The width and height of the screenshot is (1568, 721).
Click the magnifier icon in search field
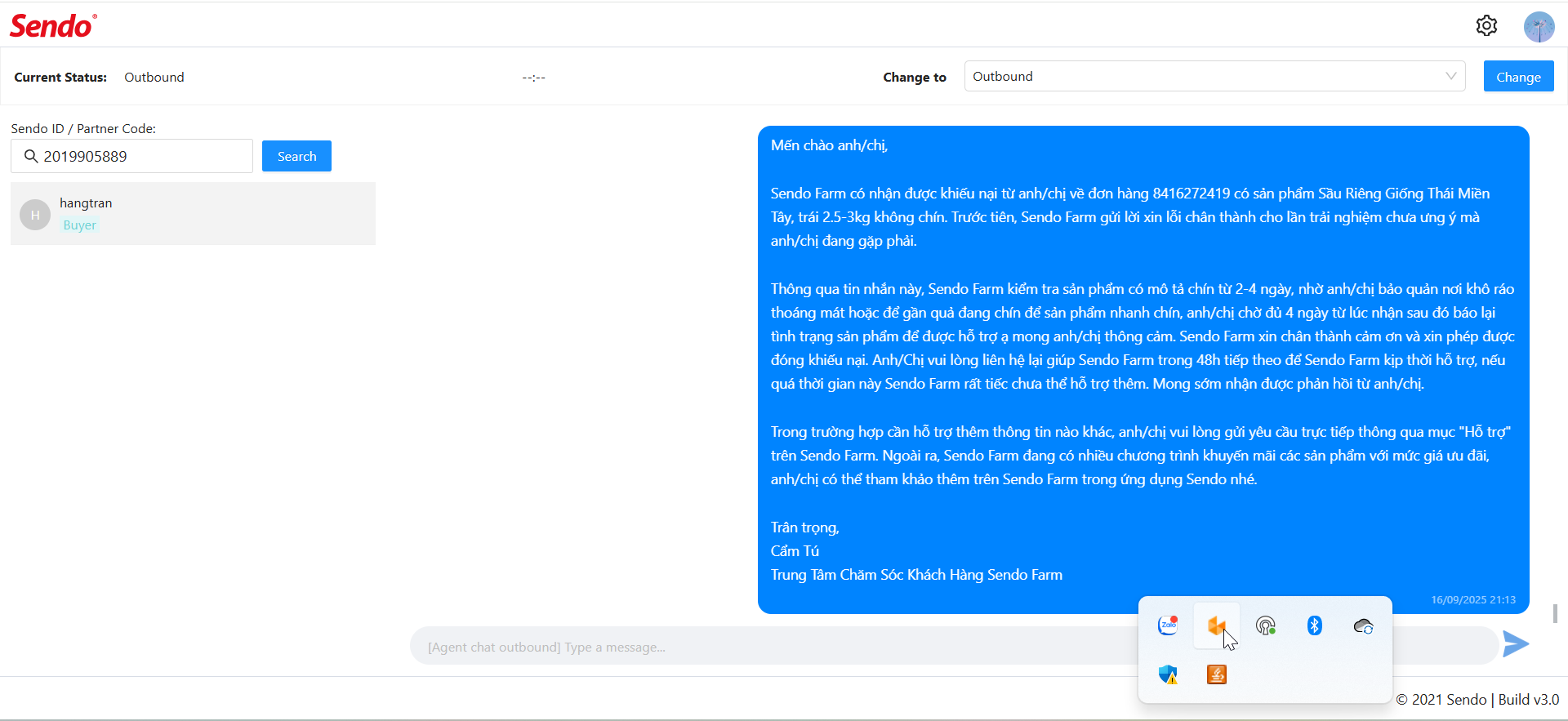[31, 156]
